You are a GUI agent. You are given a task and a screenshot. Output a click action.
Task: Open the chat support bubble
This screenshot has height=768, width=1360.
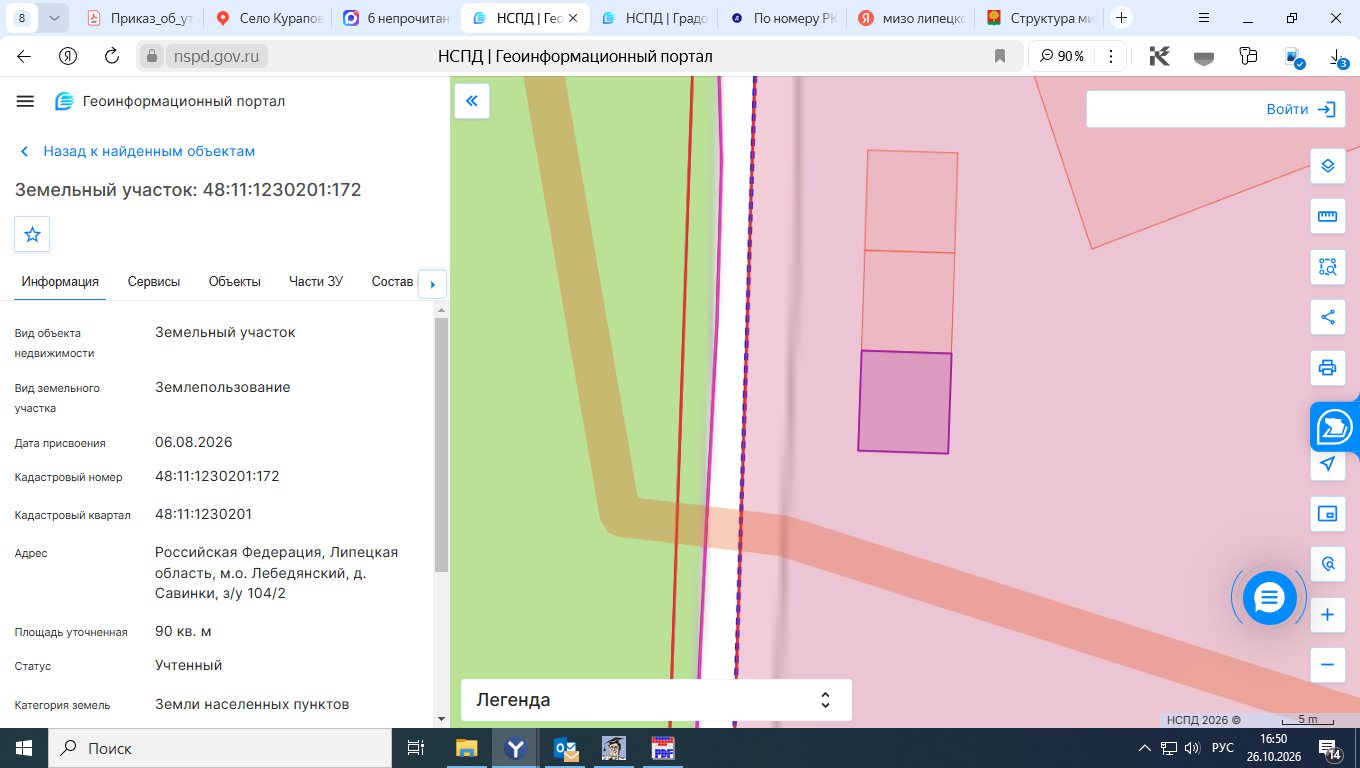[1269, 598]
